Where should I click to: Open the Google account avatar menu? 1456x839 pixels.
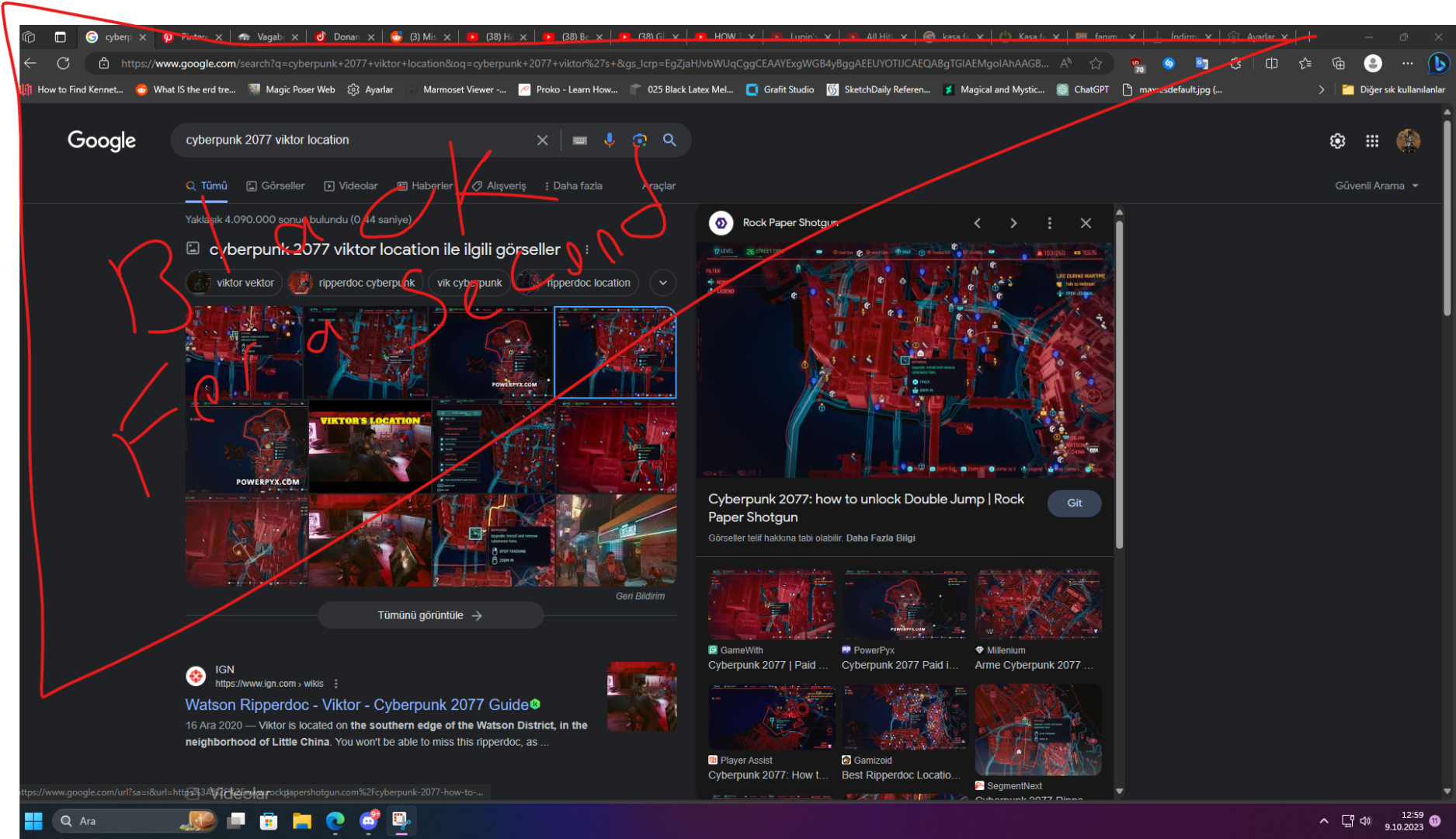click(x=1408, y=141)
